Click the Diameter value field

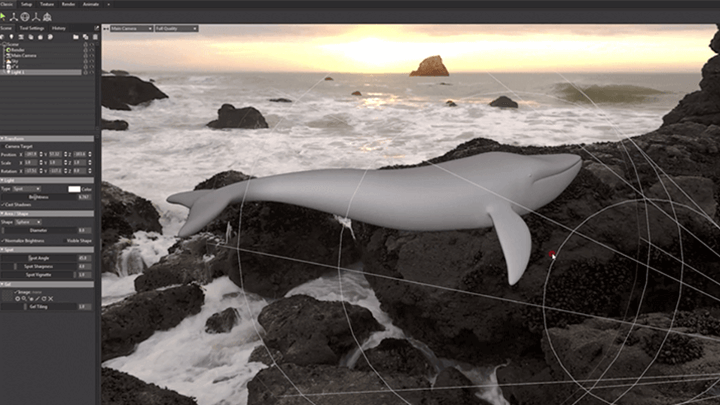84,230
